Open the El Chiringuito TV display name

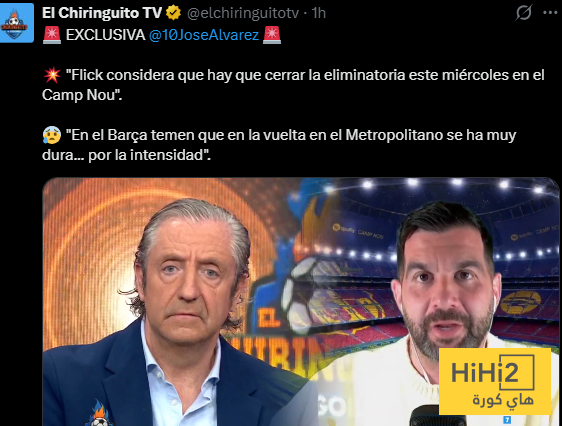(102, 13)
